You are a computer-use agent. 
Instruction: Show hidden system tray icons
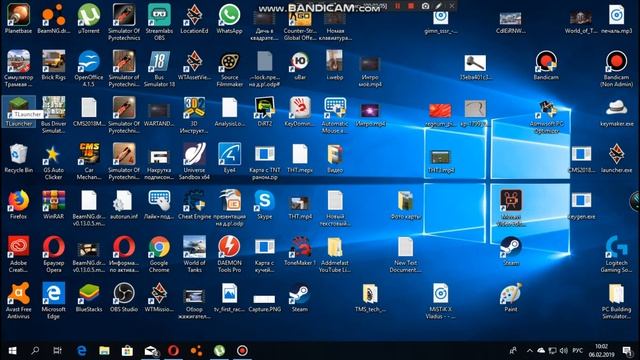[x=529, y=351]
